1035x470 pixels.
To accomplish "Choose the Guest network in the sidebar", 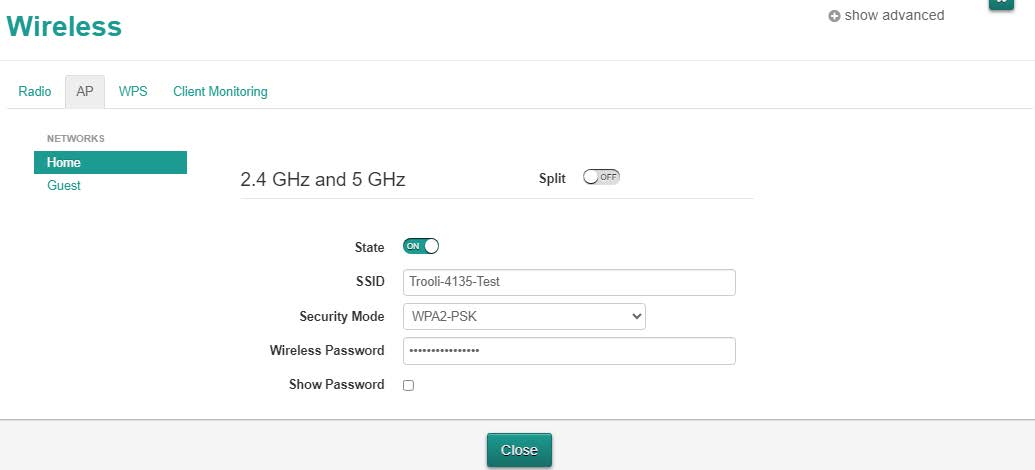I will tap(64, 186).
